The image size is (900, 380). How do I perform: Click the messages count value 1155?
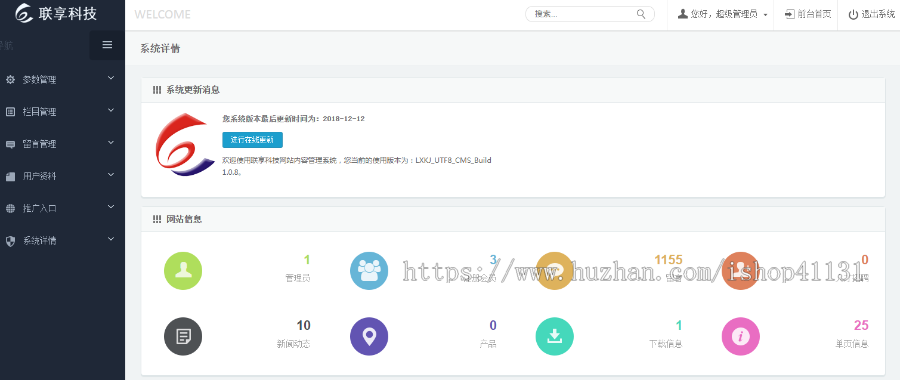pos(669,259)
